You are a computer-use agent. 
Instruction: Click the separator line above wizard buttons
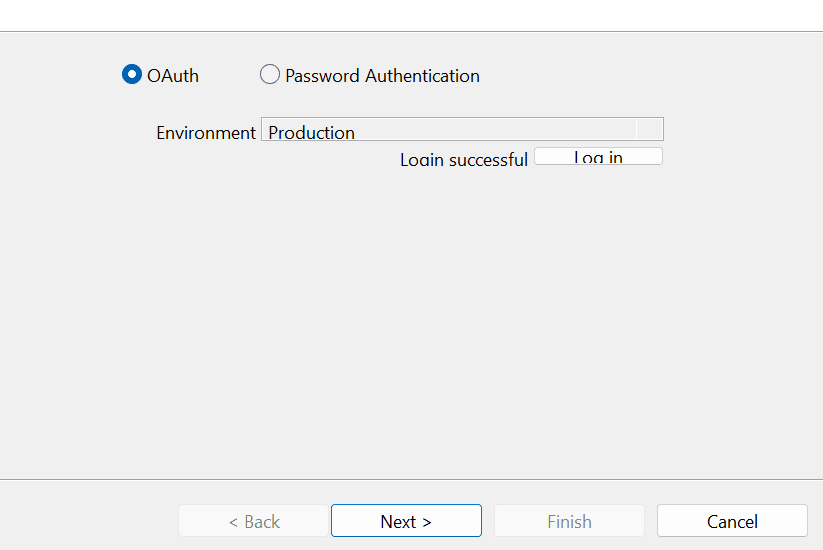(411, 479)
